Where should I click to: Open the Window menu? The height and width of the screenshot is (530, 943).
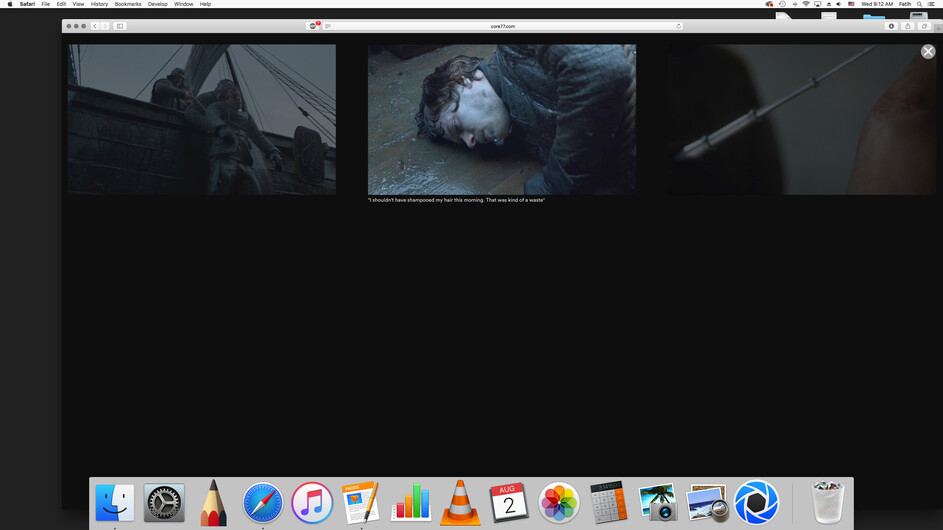(183, 4)
